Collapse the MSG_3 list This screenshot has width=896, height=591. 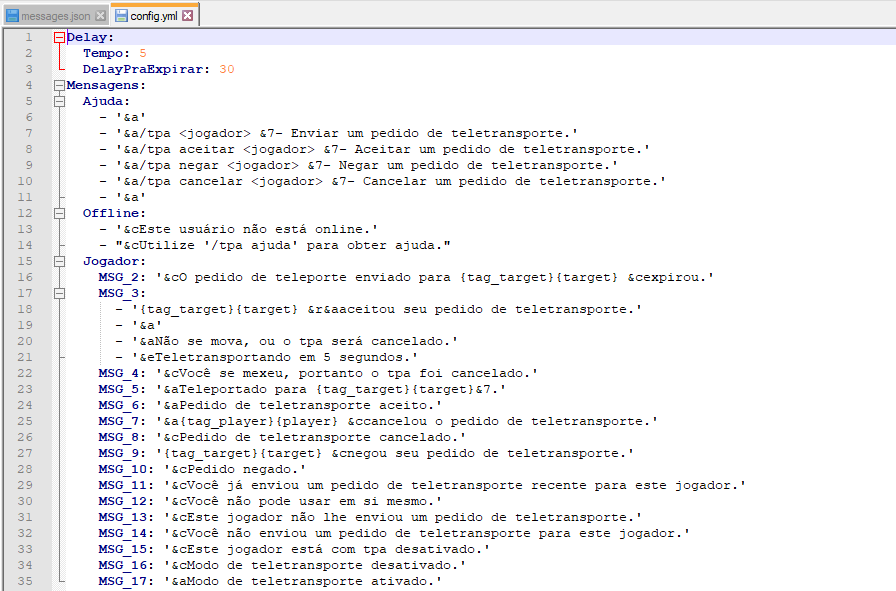pos(59,293)
